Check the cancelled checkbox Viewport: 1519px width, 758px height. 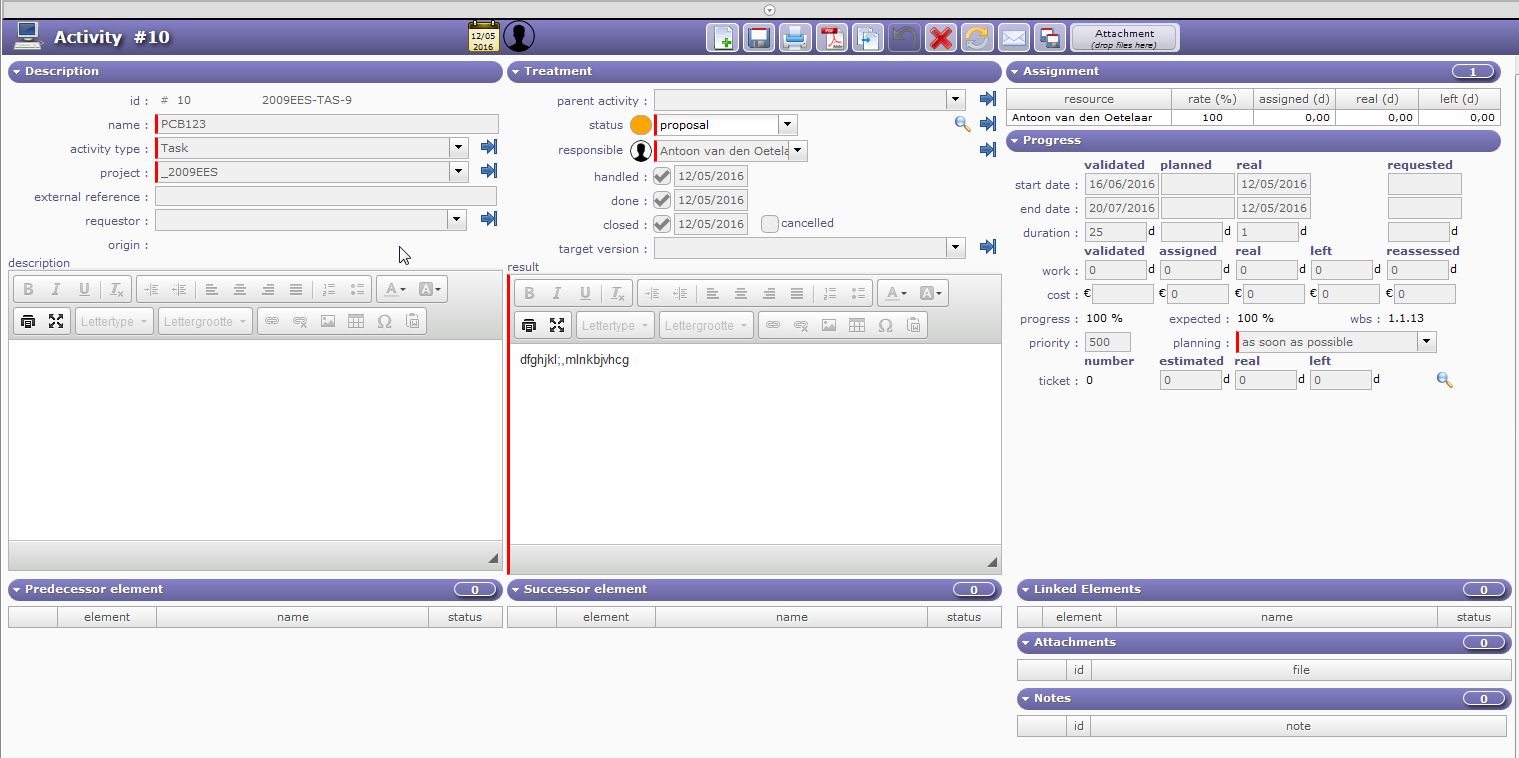769,224
